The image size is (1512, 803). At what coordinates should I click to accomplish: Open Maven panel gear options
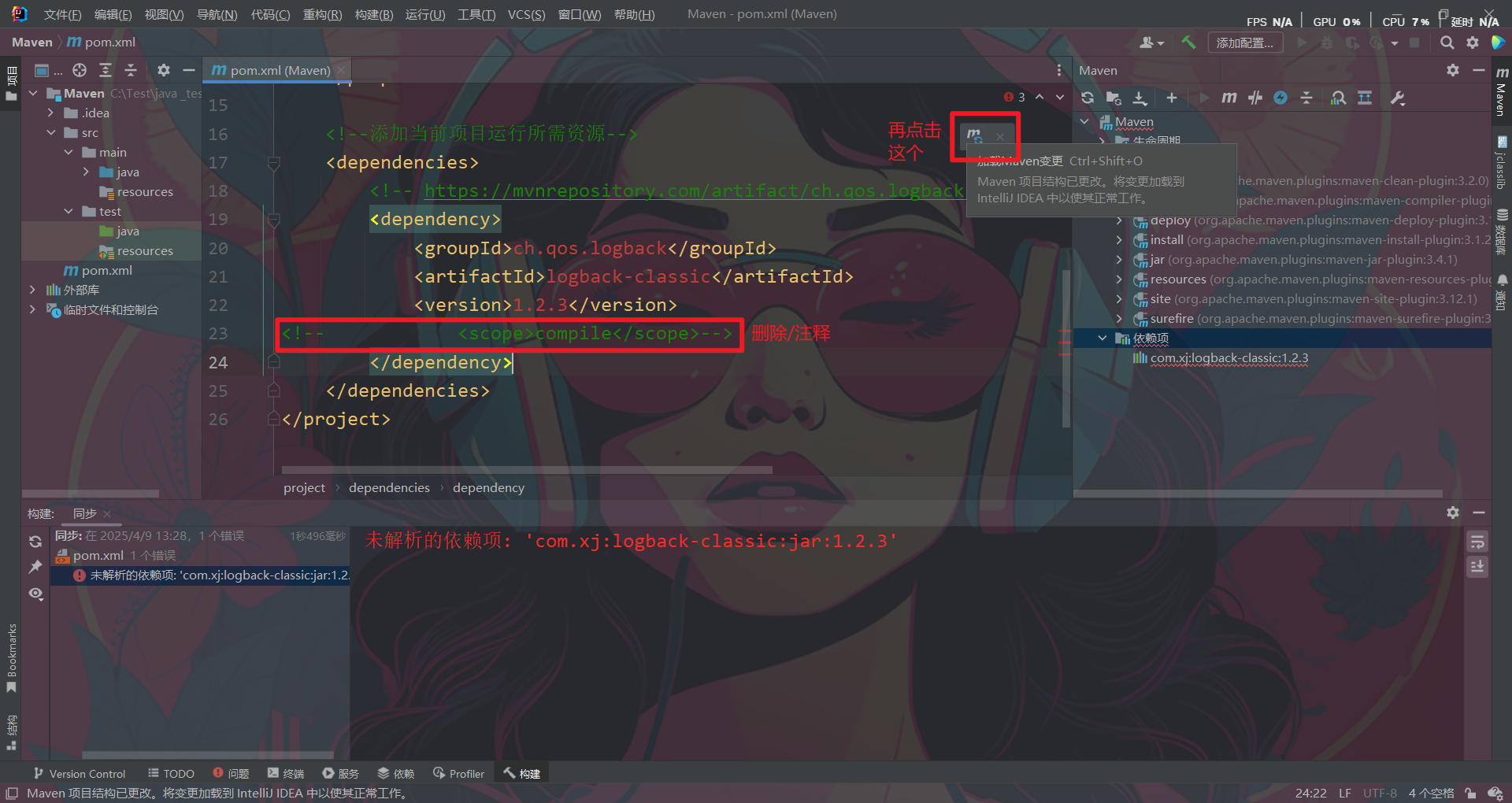coord(1453,70)
